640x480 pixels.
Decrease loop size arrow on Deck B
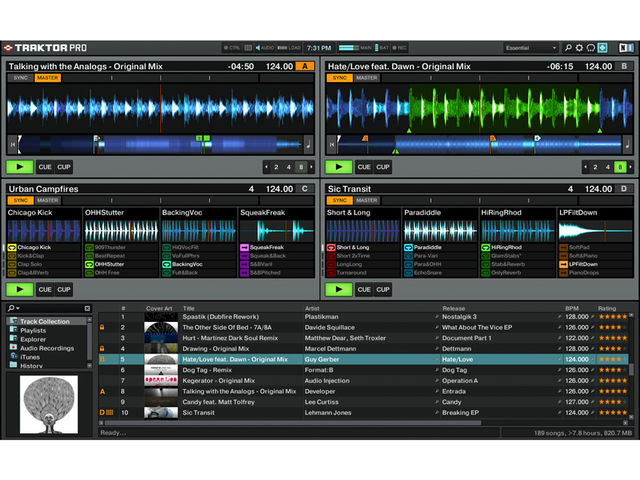pos(586,167)
